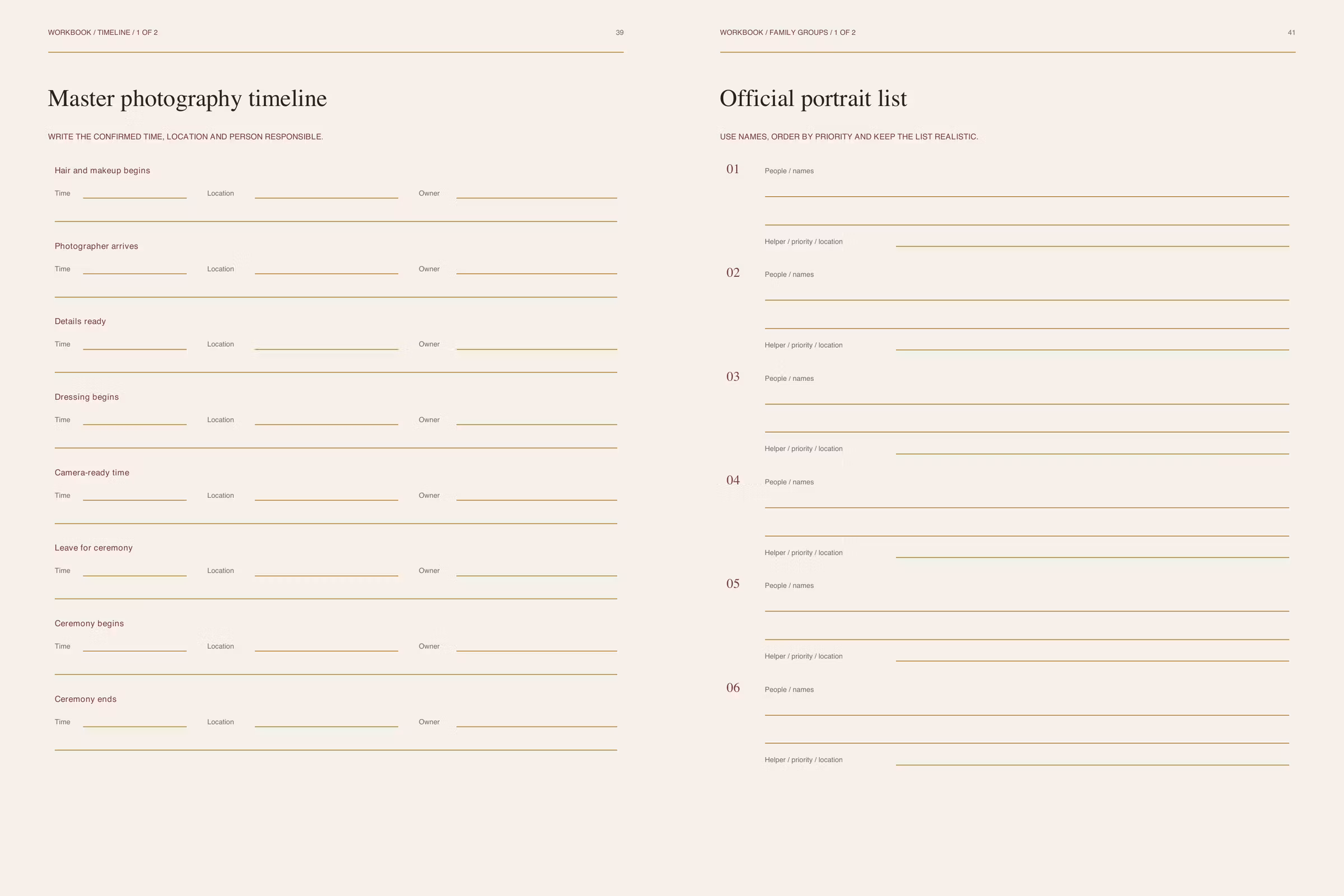Viewport: 1344px width, 896px height.
Task: Click the Owner field for Ceremony ends
Action: click(536, 722)
